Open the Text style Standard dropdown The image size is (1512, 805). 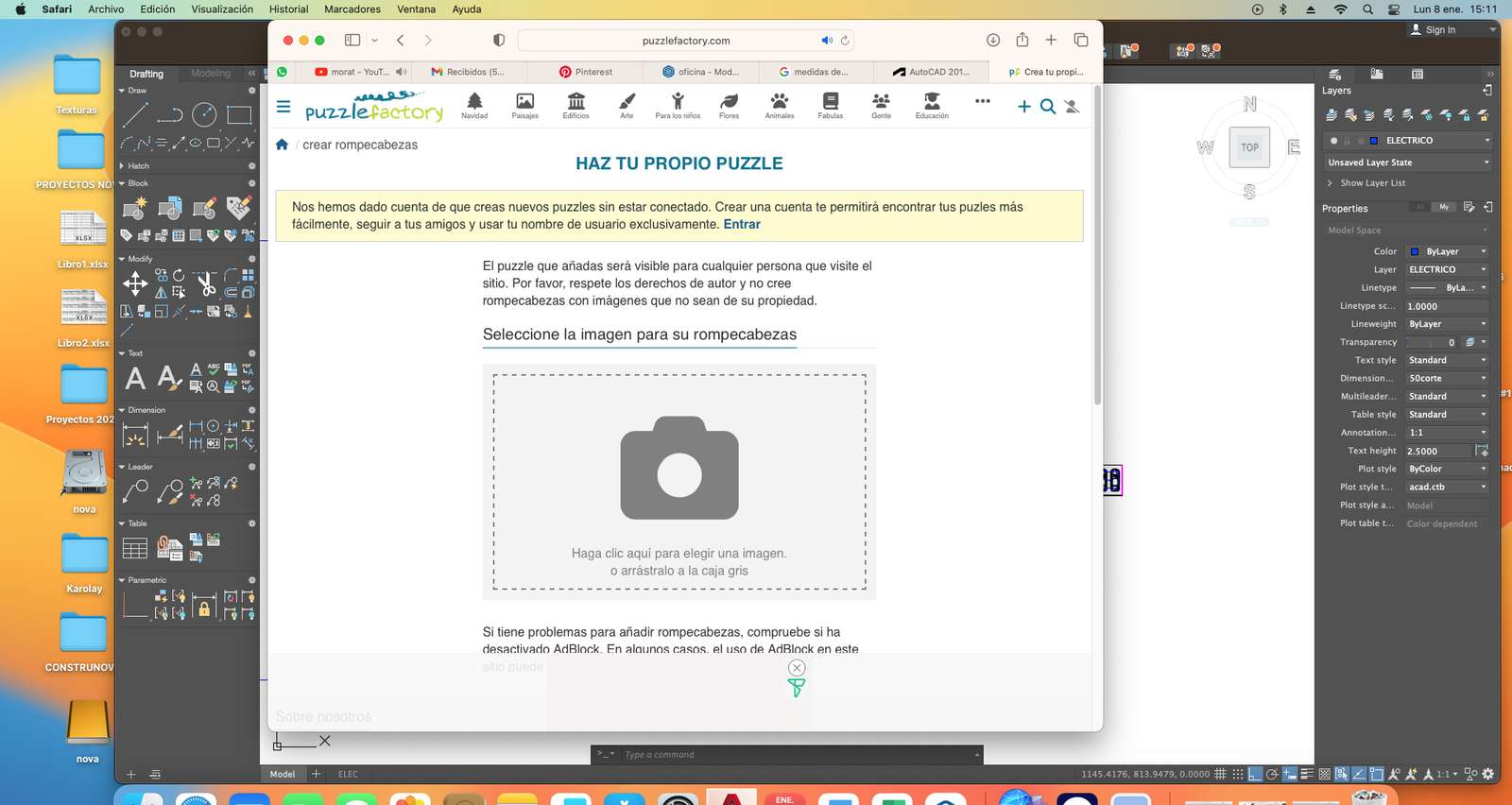pos(1447,360)
